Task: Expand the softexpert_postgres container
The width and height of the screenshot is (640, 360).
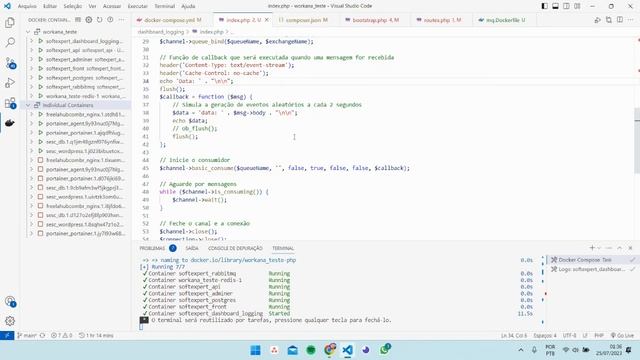Action: 32,78
